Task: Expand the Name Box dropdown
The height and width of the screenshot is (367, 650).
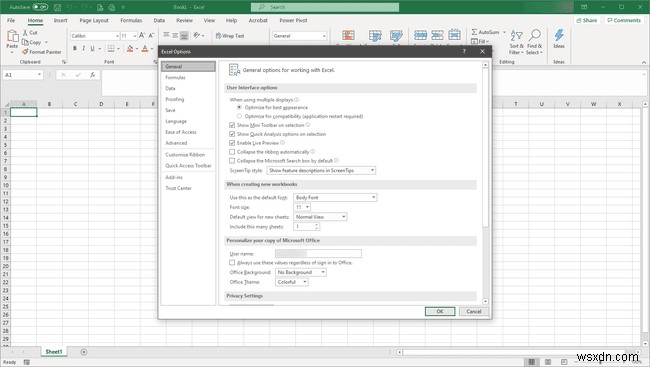Action: [39, 75]
